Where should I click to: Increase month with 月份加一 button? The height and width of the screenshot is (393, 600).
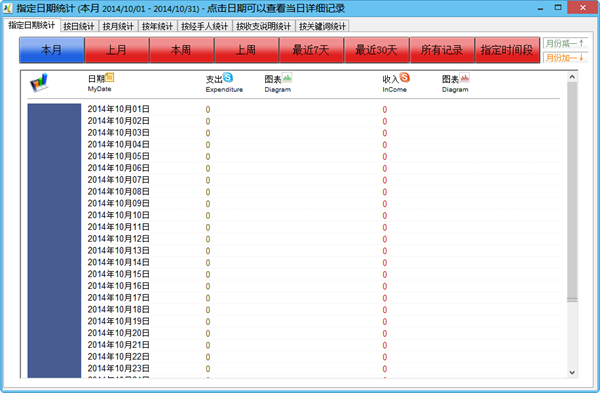pos(565,57)
